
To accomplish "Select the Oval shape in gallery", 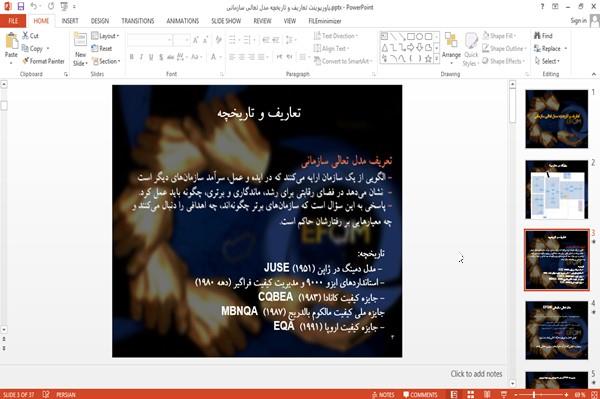I will (x=419, y=37).
